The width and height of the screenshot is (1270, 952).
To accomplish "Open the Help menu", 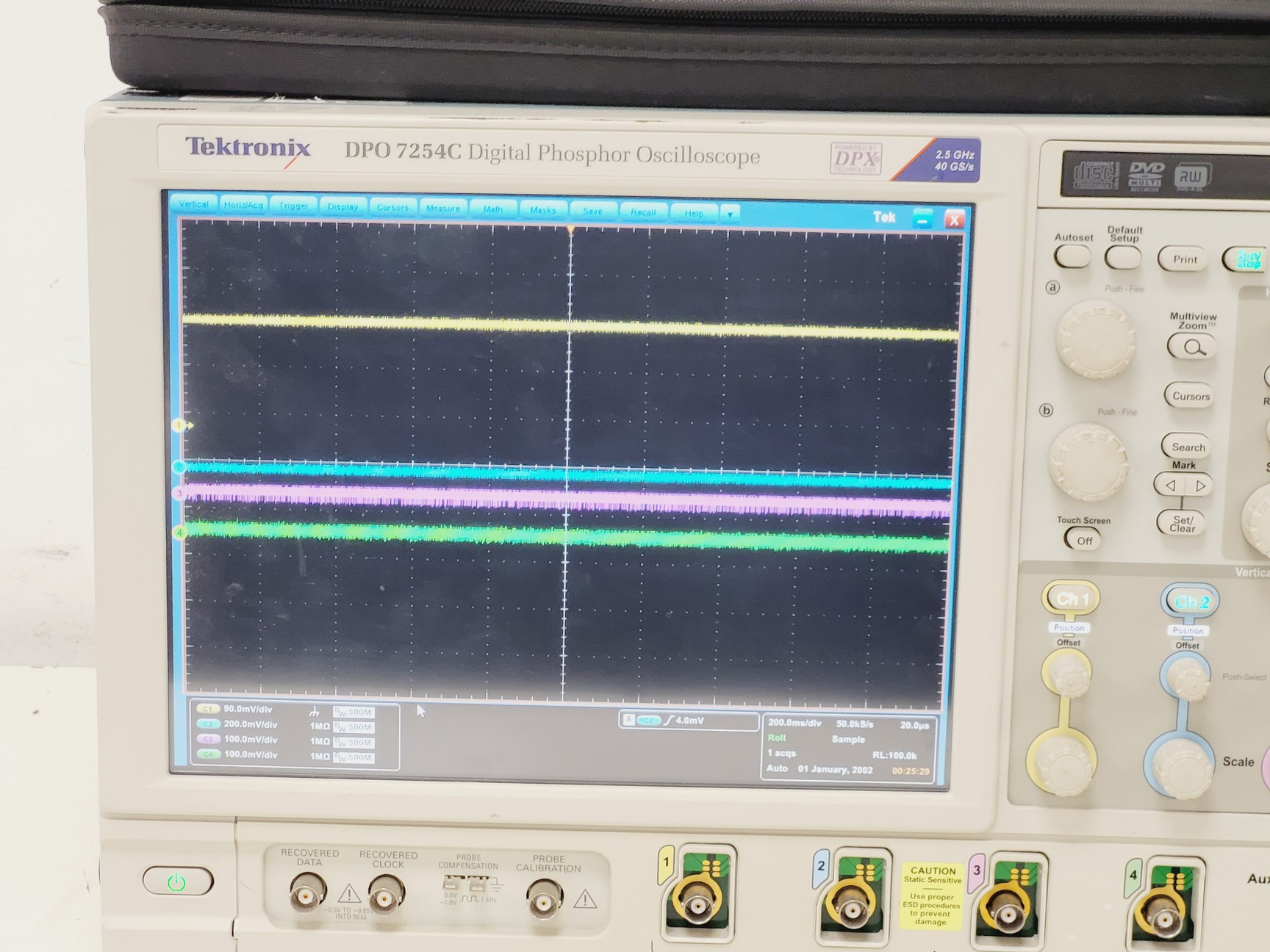I will point(694,213).
